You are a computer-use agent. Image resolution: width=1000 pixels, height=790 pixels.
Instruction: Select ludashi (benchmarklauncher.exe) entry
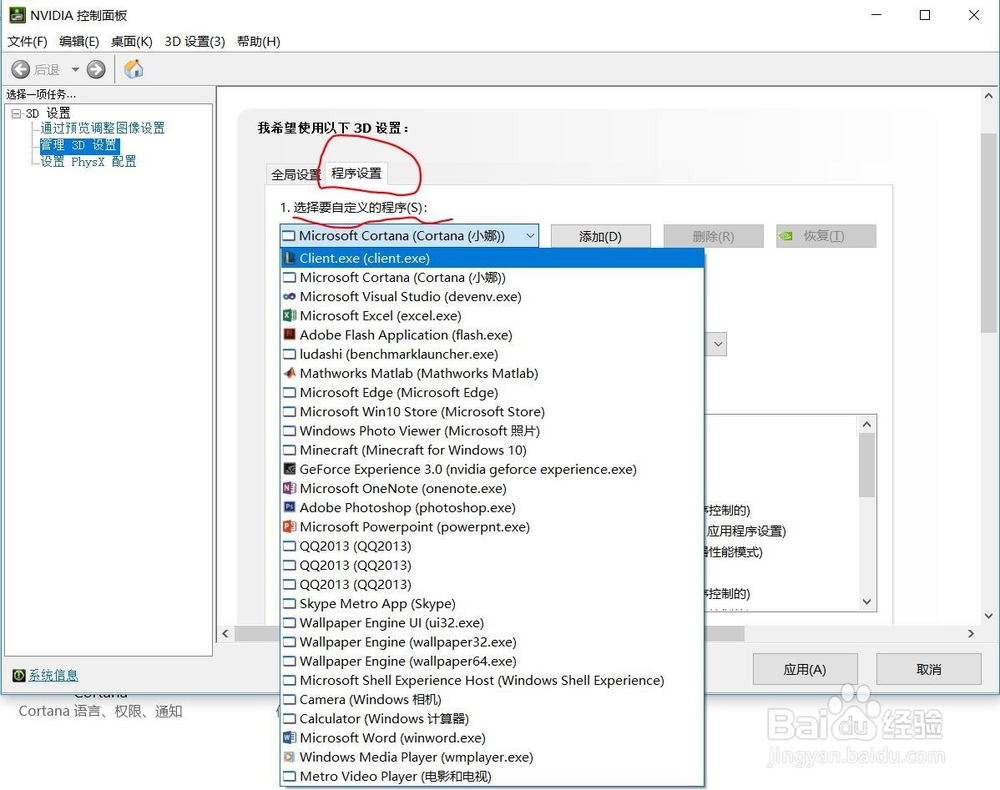492,354
